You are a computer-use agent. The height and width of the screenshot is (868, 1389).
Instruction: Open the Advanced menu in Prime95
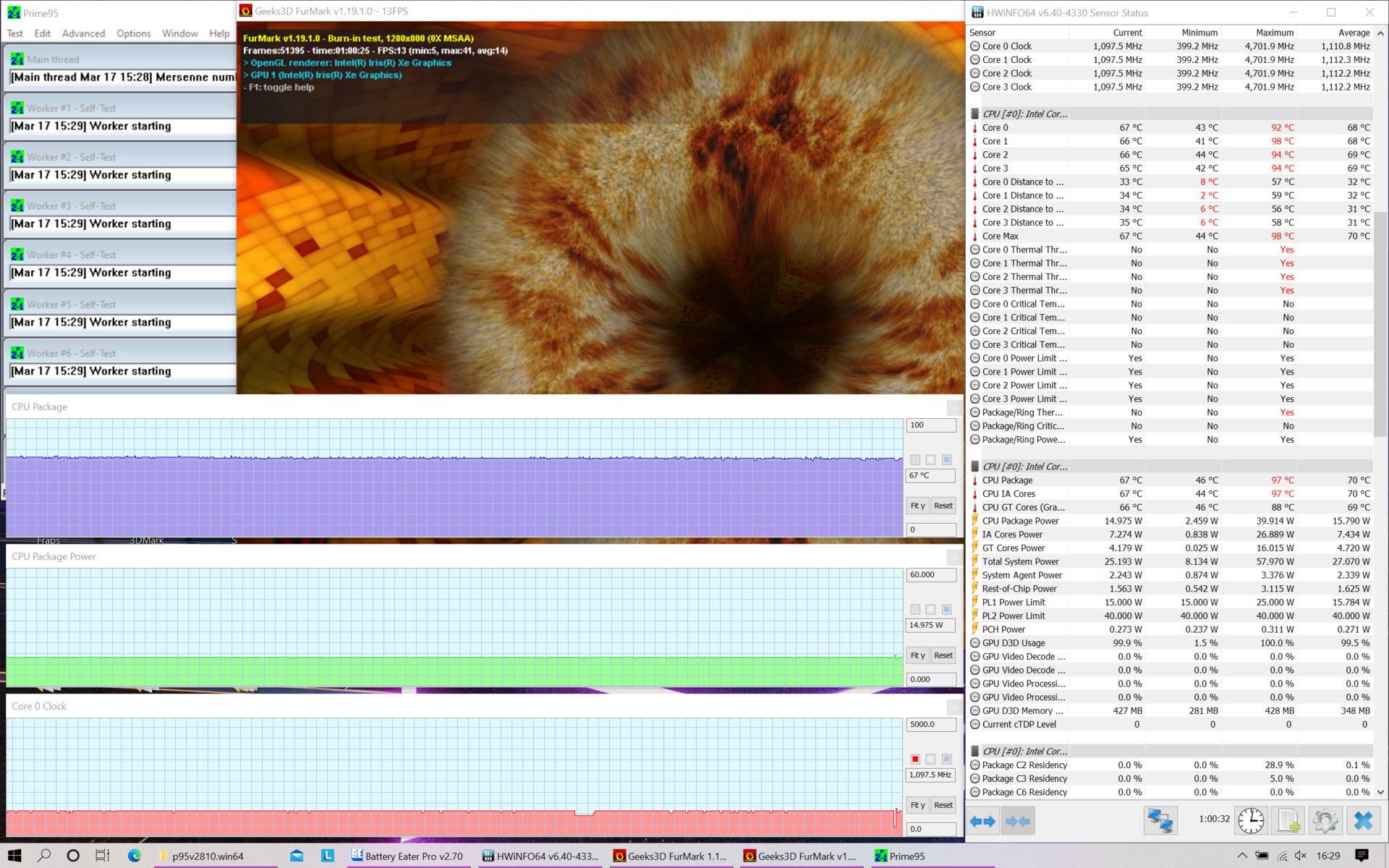coord(83,33)
